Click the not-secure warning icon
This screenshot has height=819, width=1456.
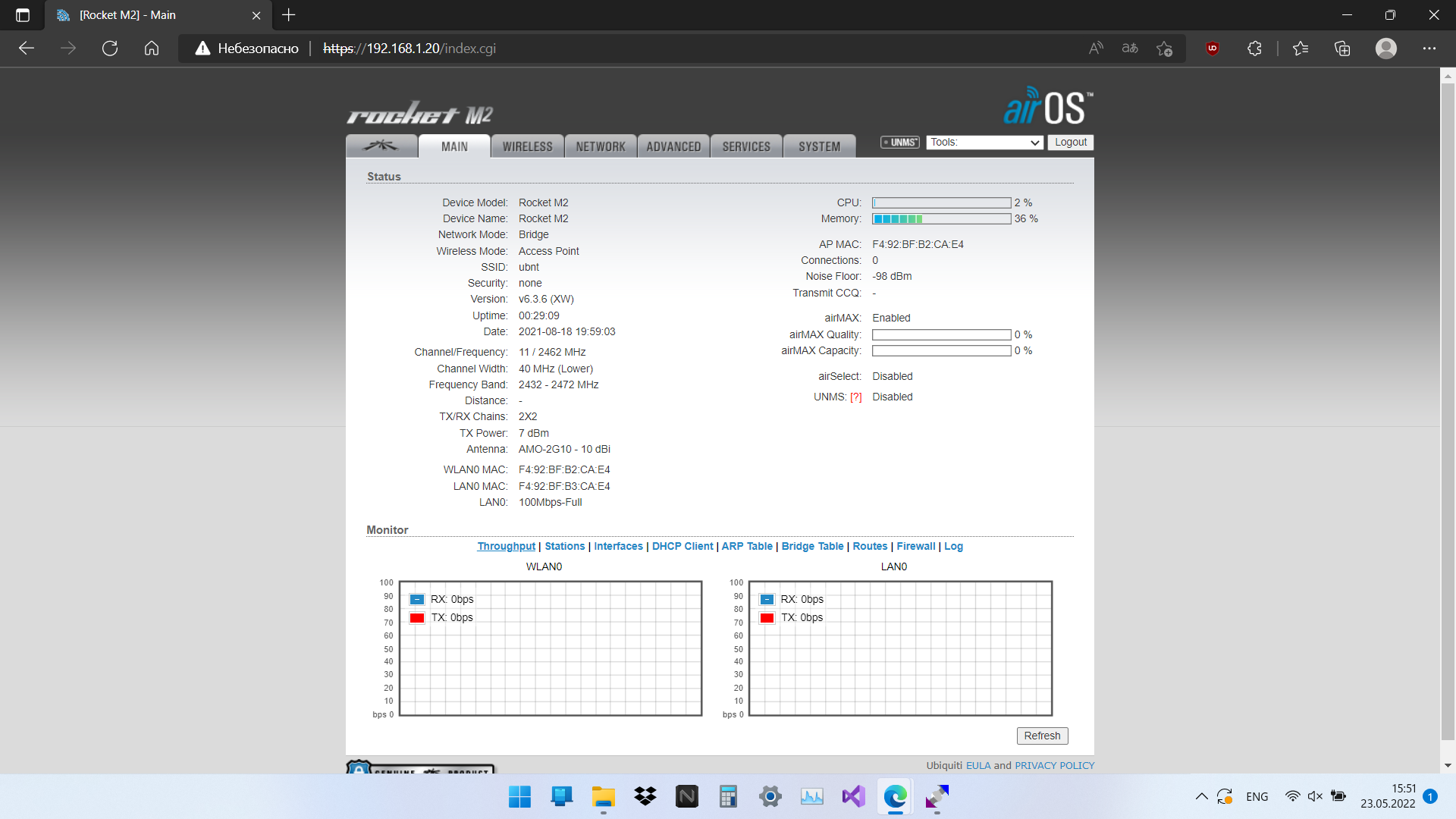pos(202,48)
